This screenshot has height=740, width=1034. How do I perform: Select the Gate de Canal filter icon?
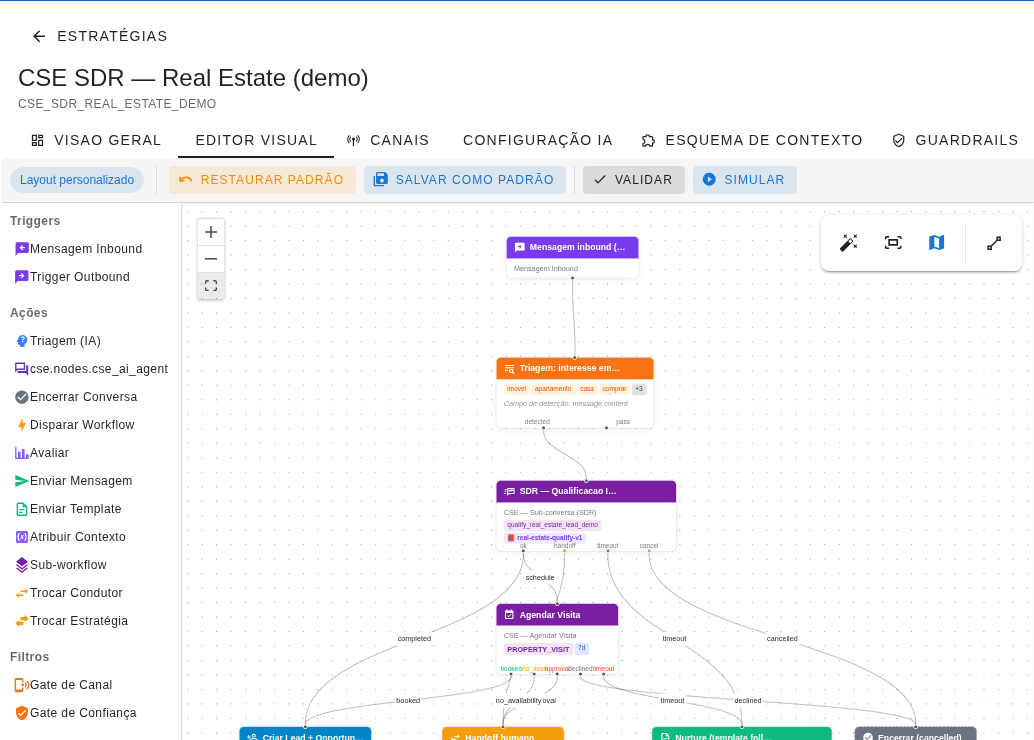tap(22, 685)
